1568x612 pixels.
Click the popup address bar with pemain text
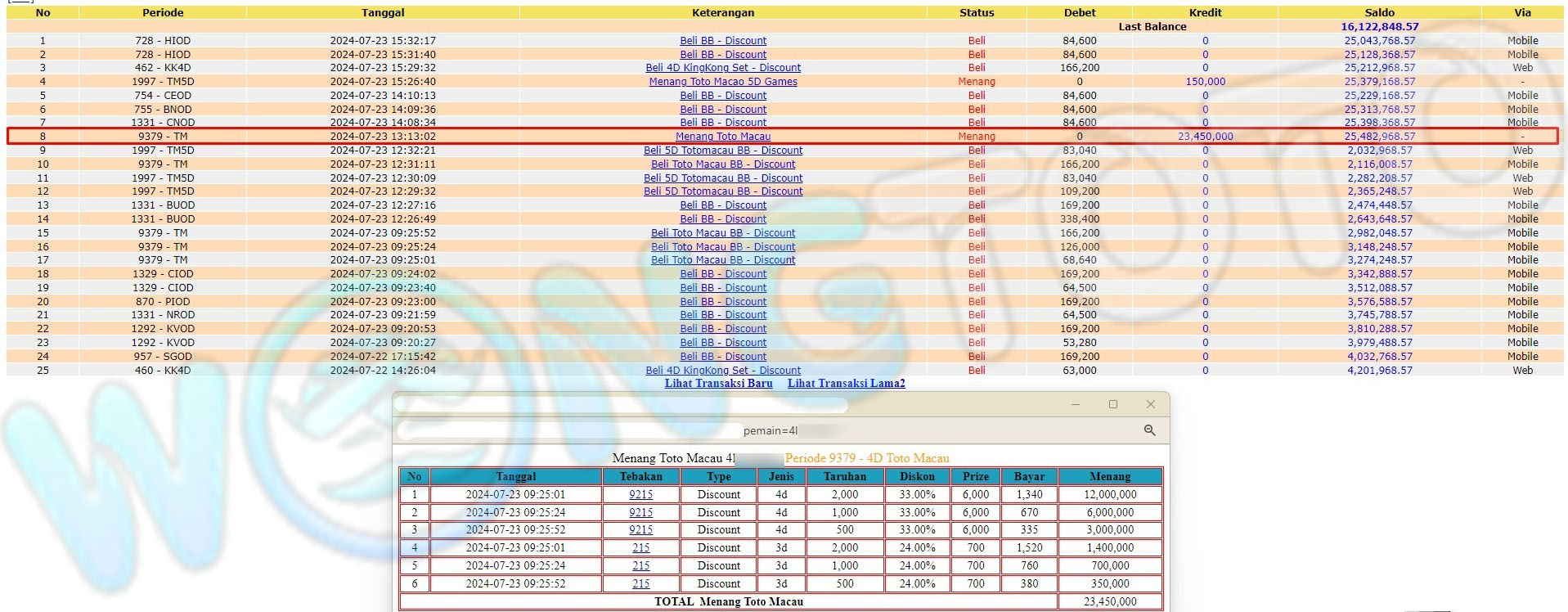769,430
